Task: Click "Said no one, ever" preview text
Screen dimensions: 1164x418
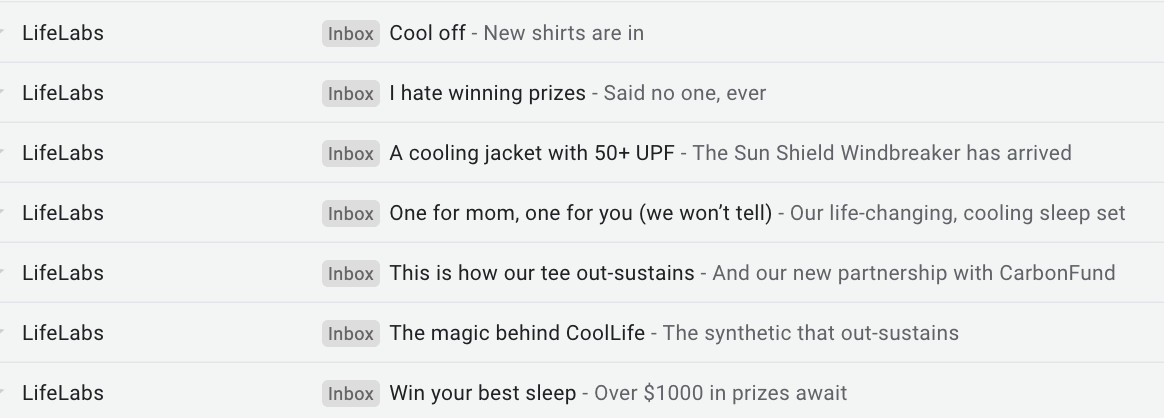Action: (684, 94)
